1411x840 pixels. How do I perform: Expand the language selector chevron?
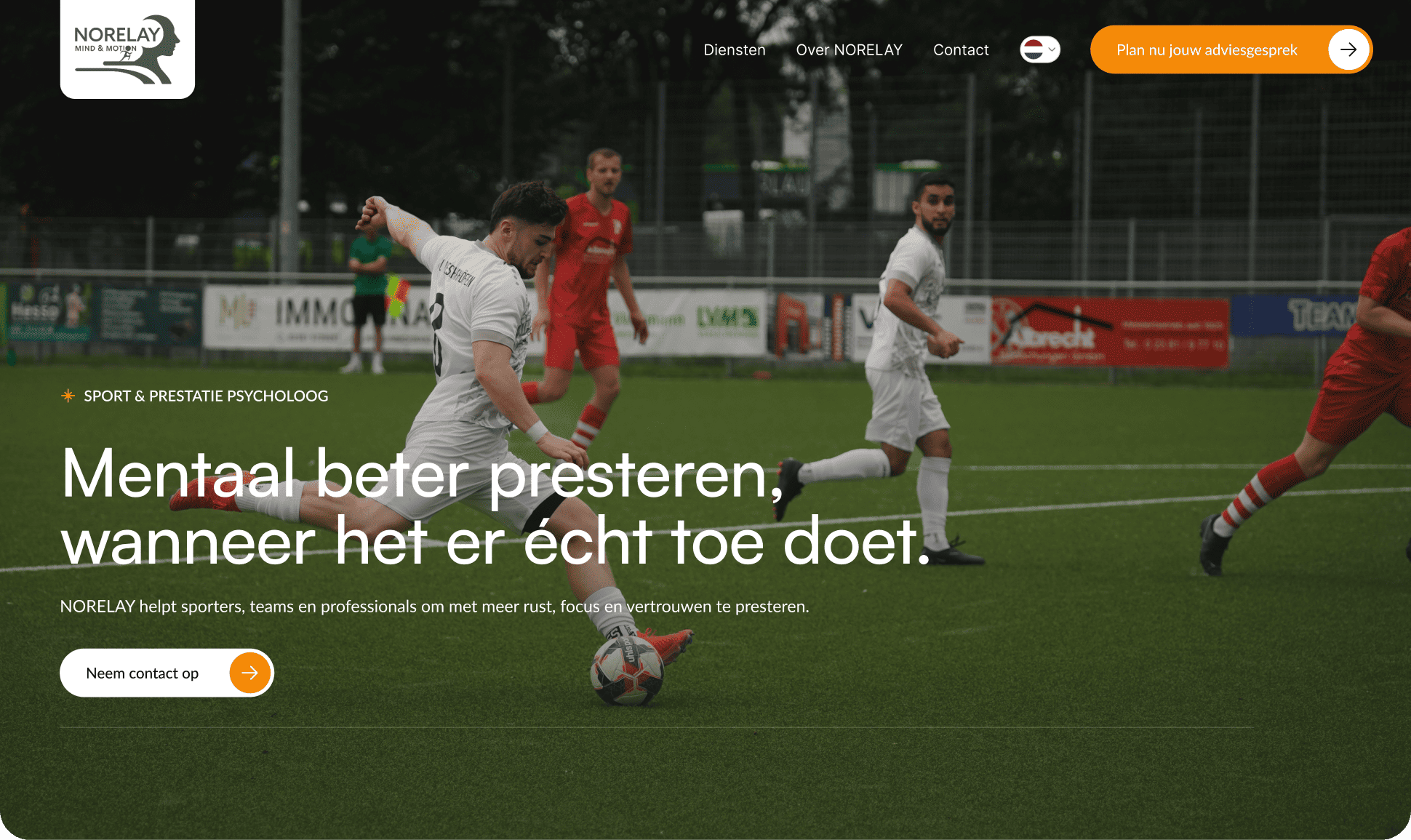[1052, 49]
